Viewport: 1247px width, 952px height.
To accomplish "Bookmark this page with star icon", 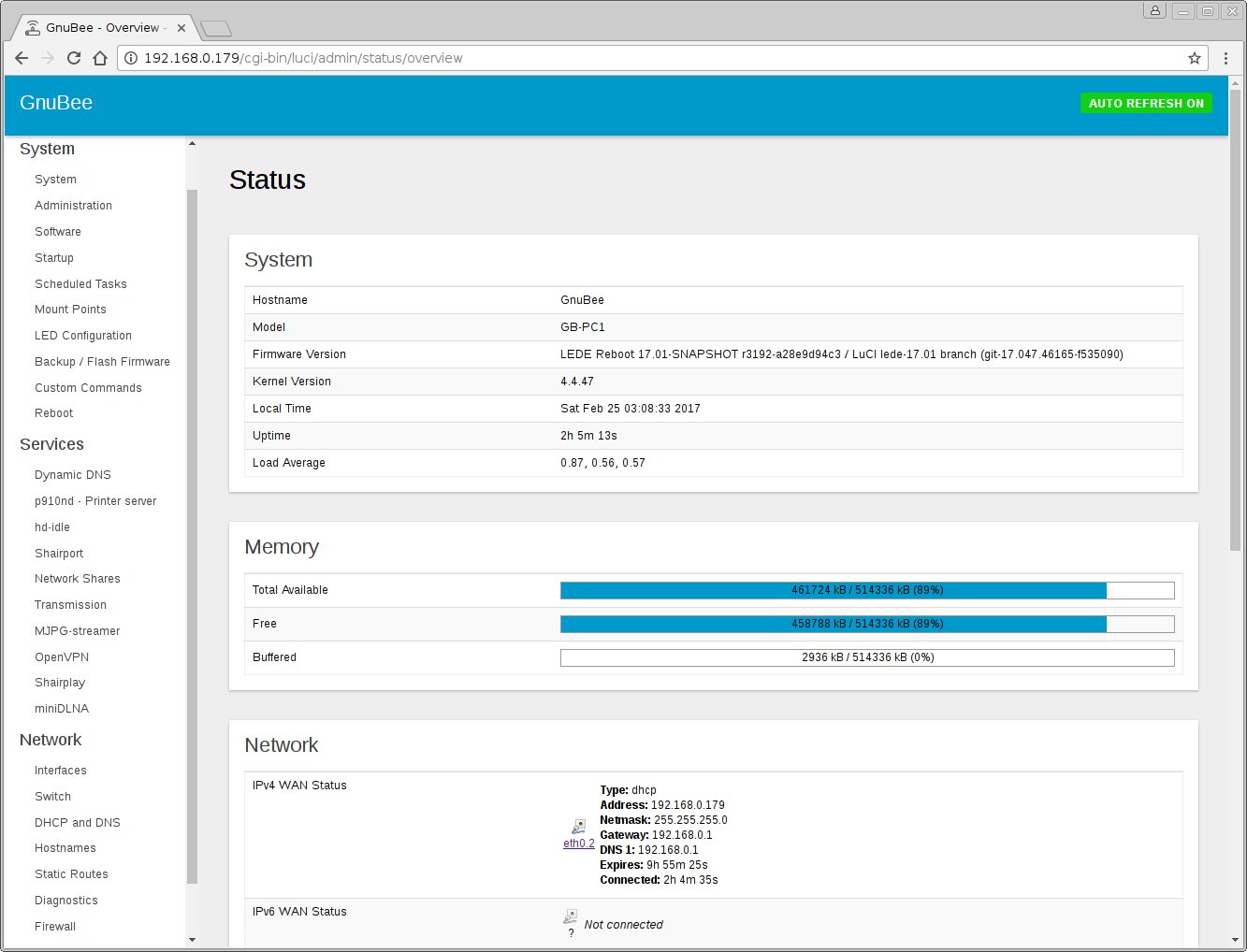I will (x=1195, y=58).
